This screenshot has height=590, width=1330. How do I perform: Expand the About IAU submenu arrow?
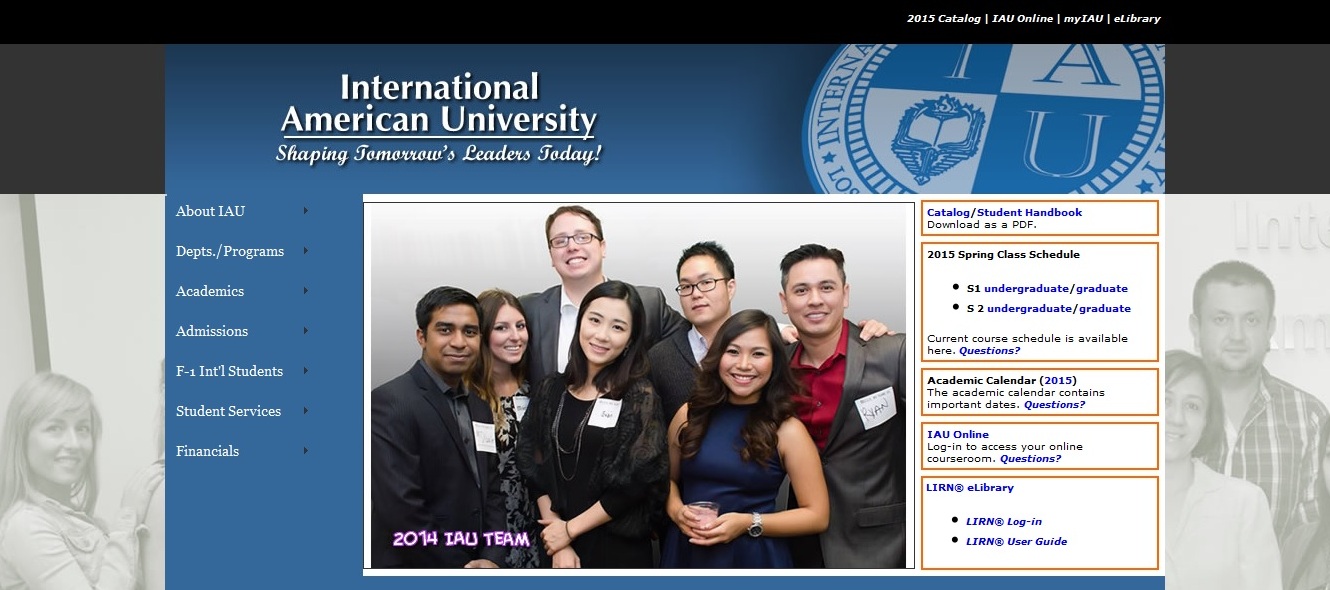click(306, 211)
